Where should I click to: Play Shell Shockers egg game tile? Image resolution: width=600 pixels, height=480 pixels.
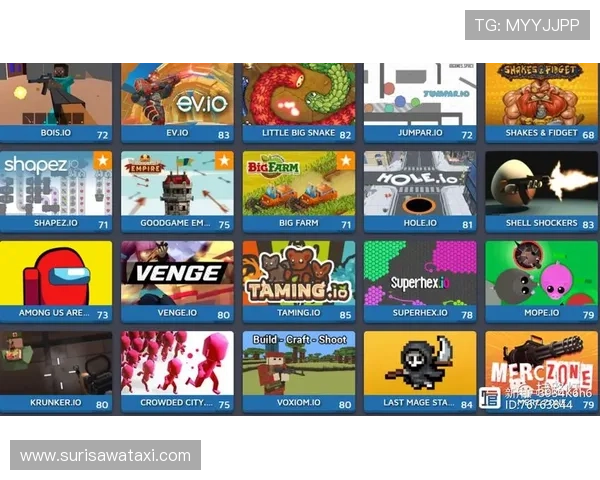[x=541, y=184]
